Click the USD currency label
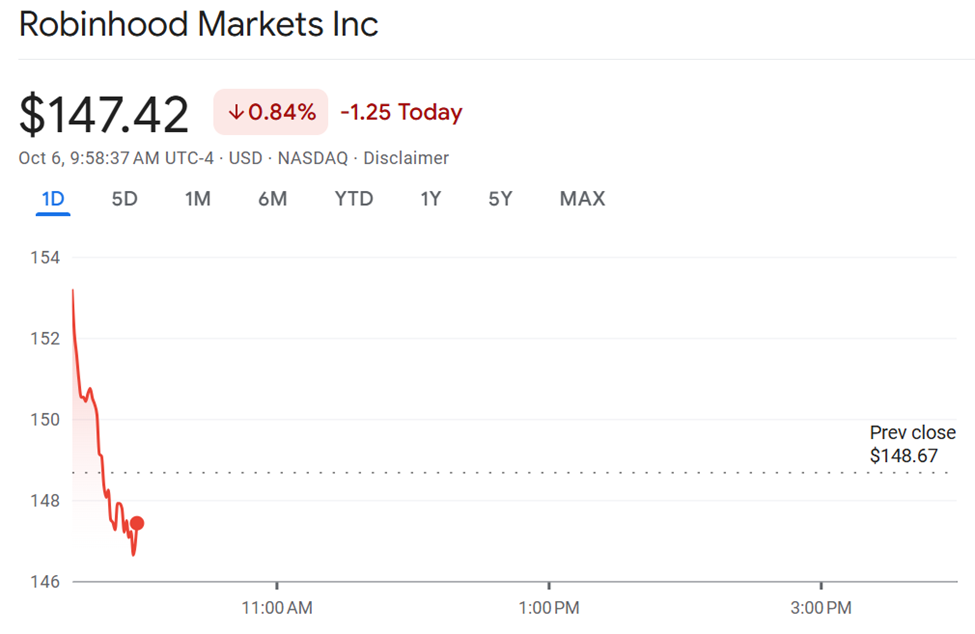975x634 pixels. [x=245, y=158]
